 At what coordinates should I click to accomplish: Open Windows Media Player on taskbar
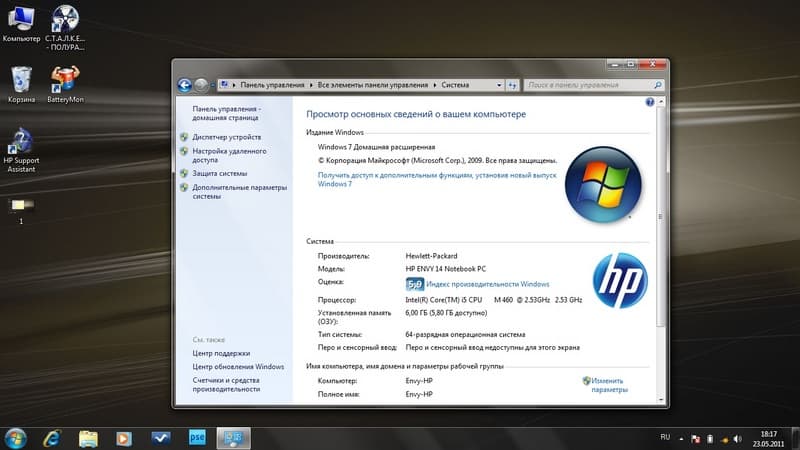pyautogui.click(x=123, y=438)
